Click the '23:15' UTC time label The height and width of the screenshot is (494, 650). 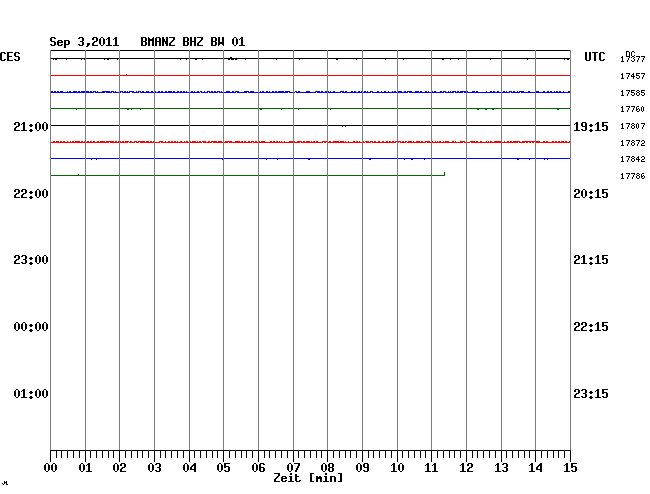(x=591, y=393)
